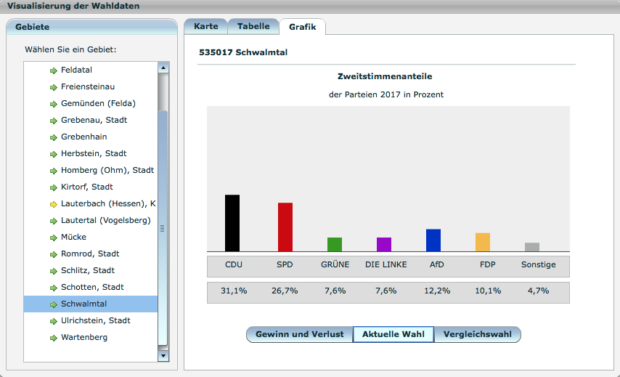This screenshot has height=377, width=620.
Task: Click the arrow icon beside Schwalmtal entry
Action: pos(53,305)
